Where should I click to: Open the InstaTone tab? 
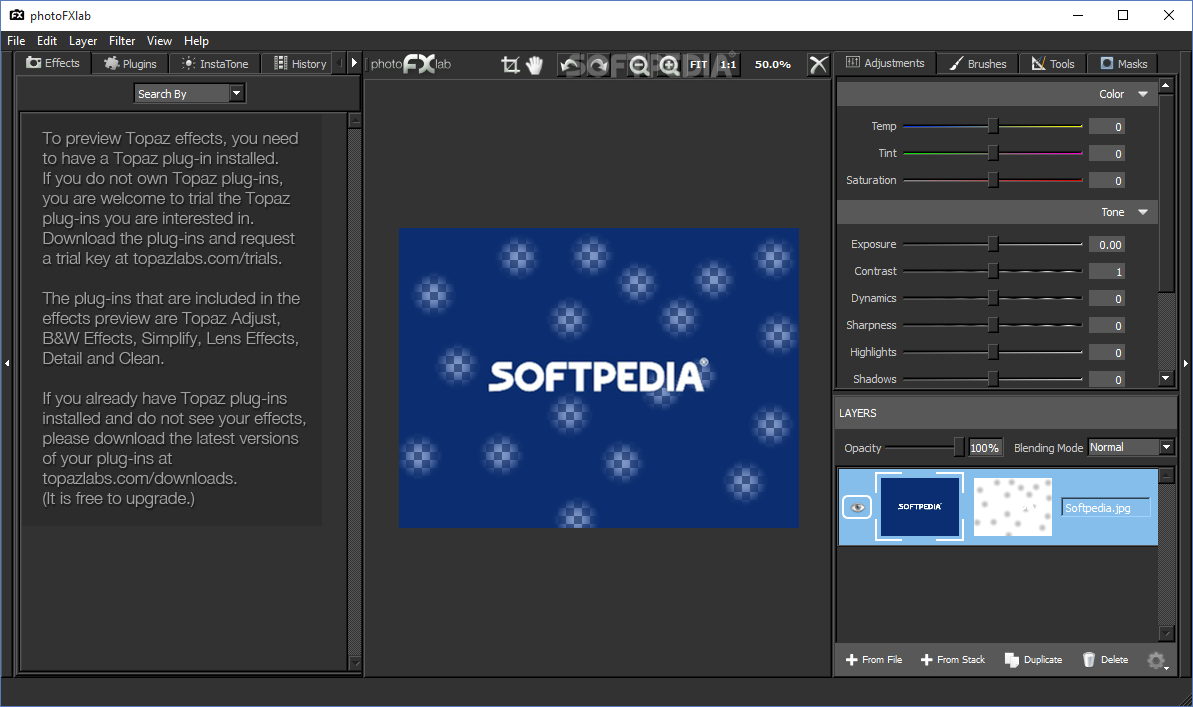pos(215,64)
